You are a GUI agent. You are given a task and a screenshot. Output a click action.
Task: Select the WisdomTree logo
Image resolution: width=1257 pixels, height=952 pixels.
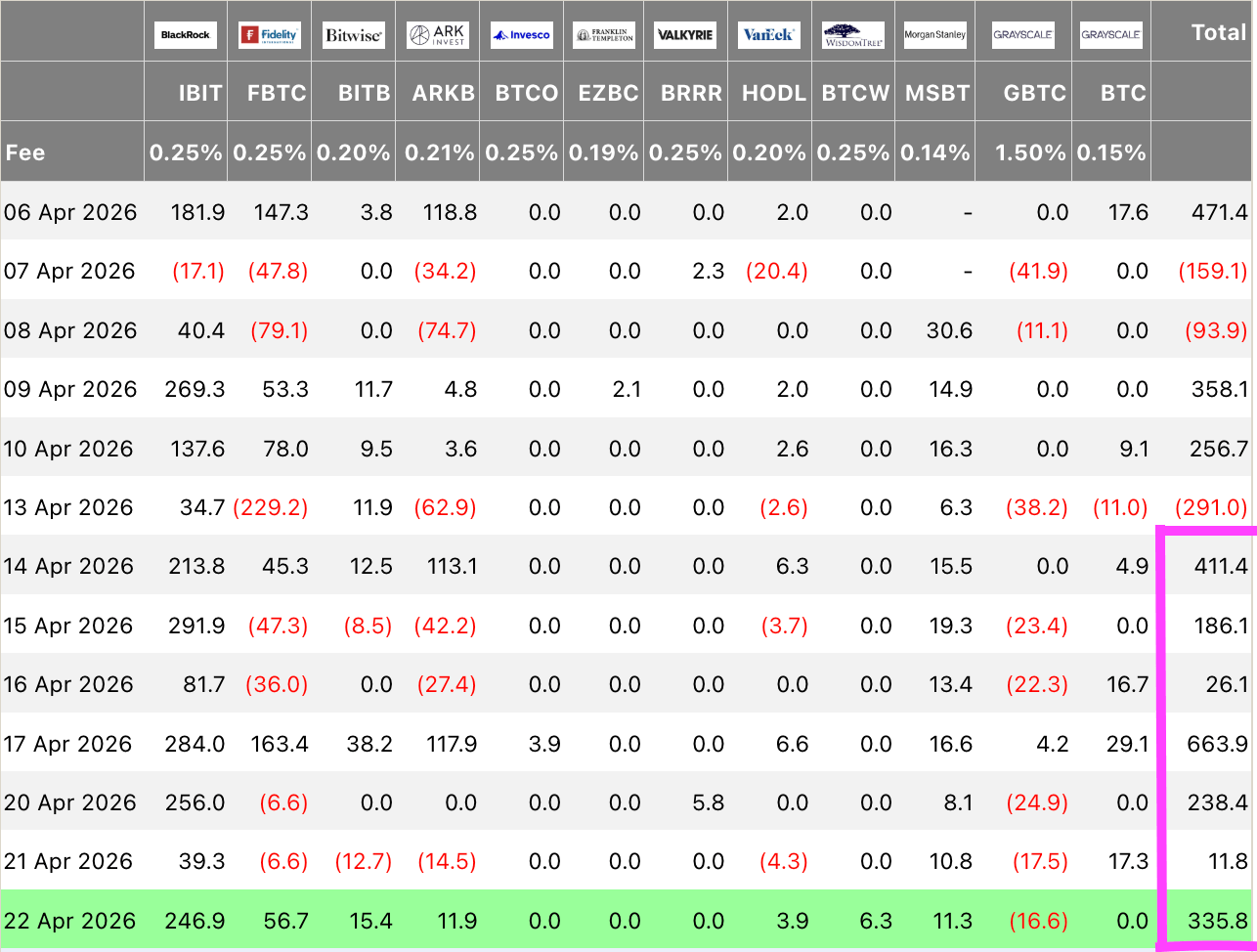pos(852,35)
